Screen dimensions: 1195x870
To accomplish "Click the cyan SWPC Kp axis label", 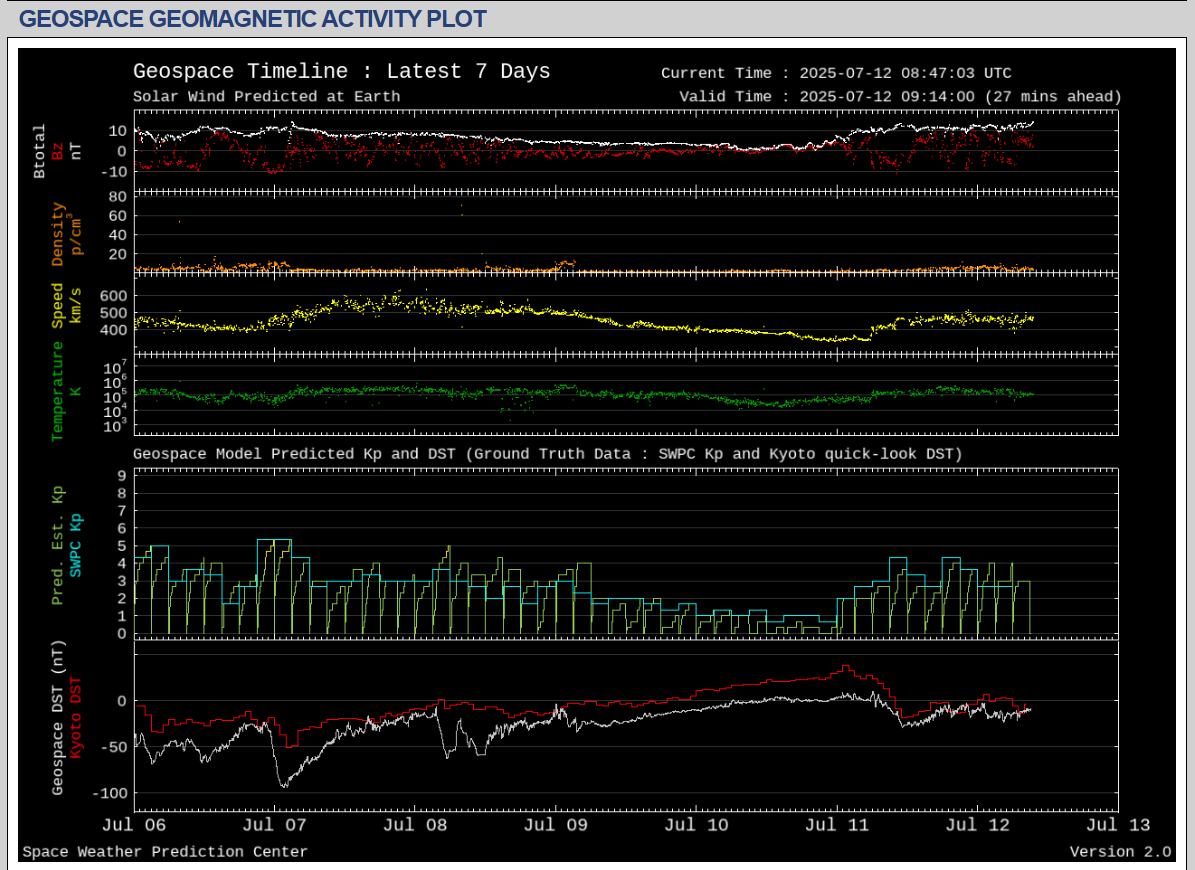I will pyautogui.click(x=76, y=545).
